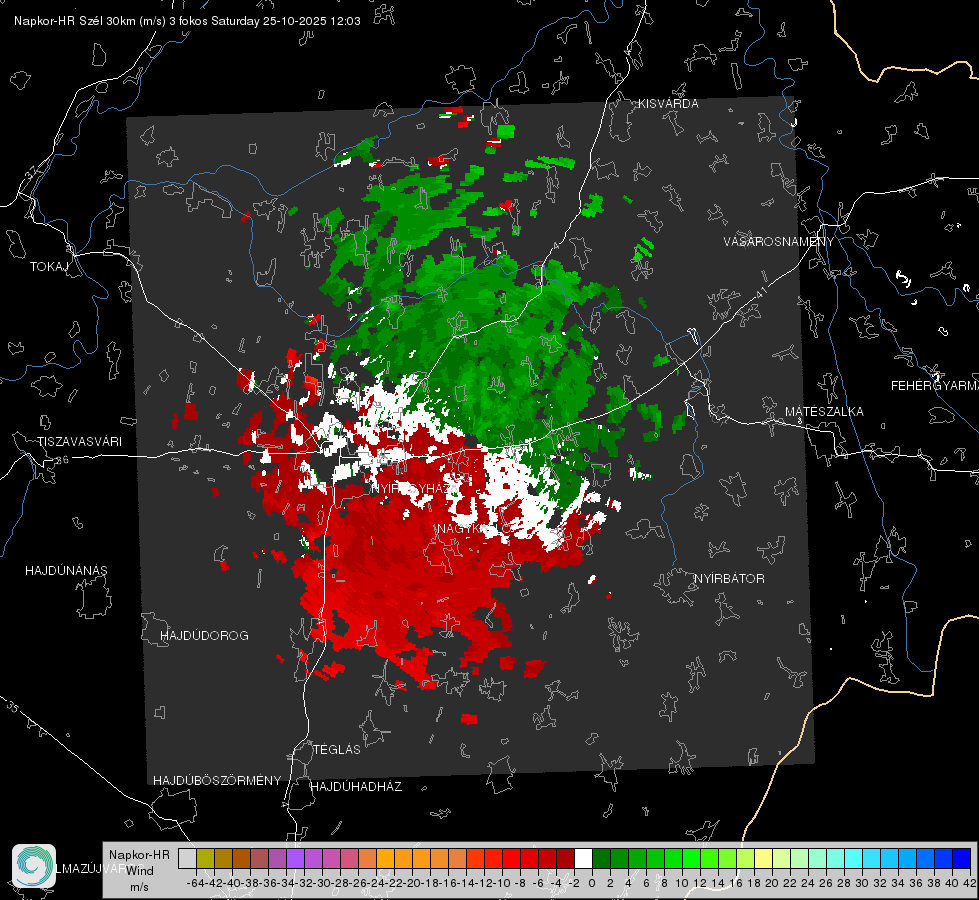This screenshot has width=979, height=900.
Task: Click the '42' value at legend scale end
Action: [969, 883]
